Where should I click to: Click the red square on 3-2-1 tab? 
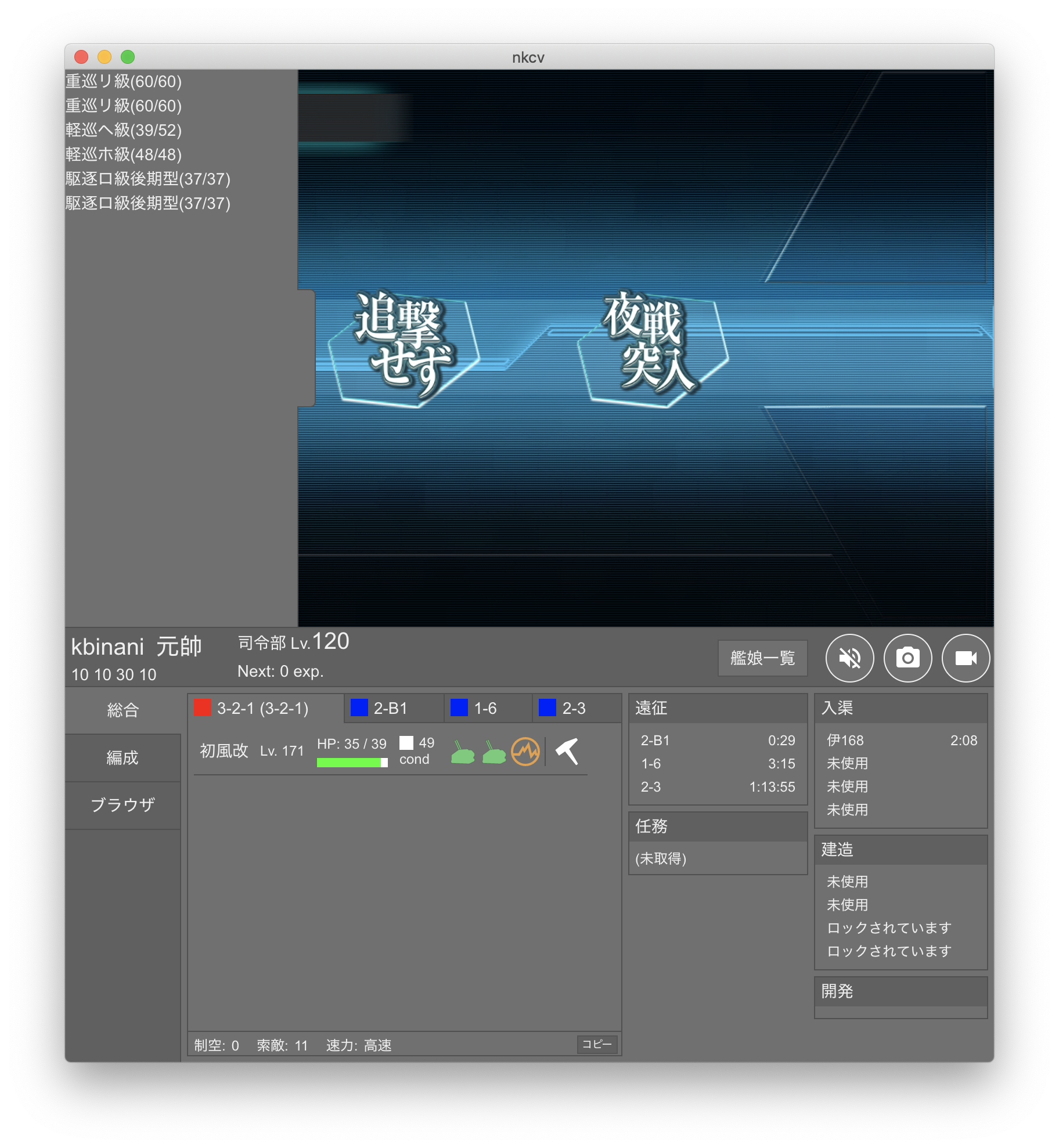(x=202, y=707)
